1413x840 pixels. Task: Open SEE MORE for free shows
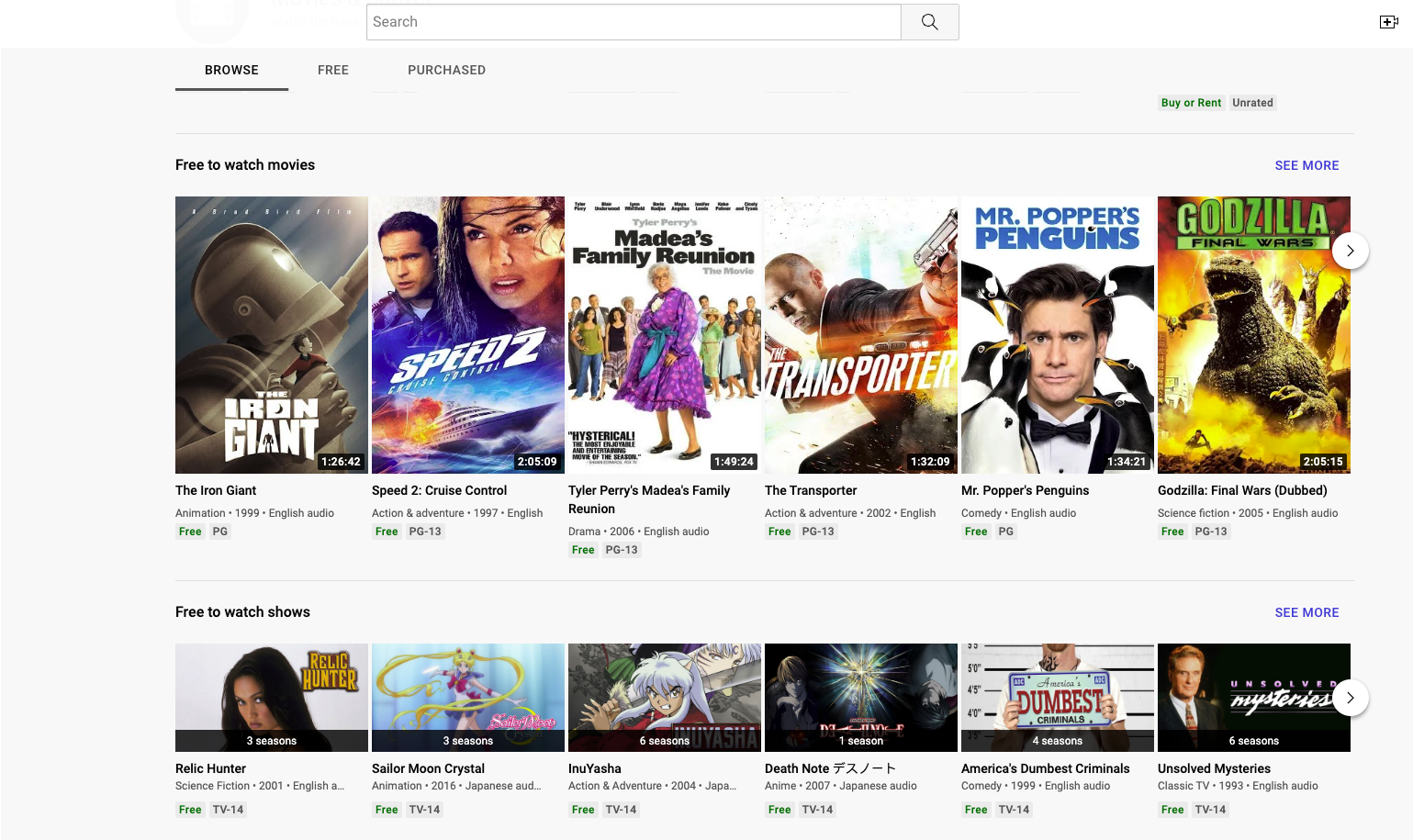pos(1306,612)
